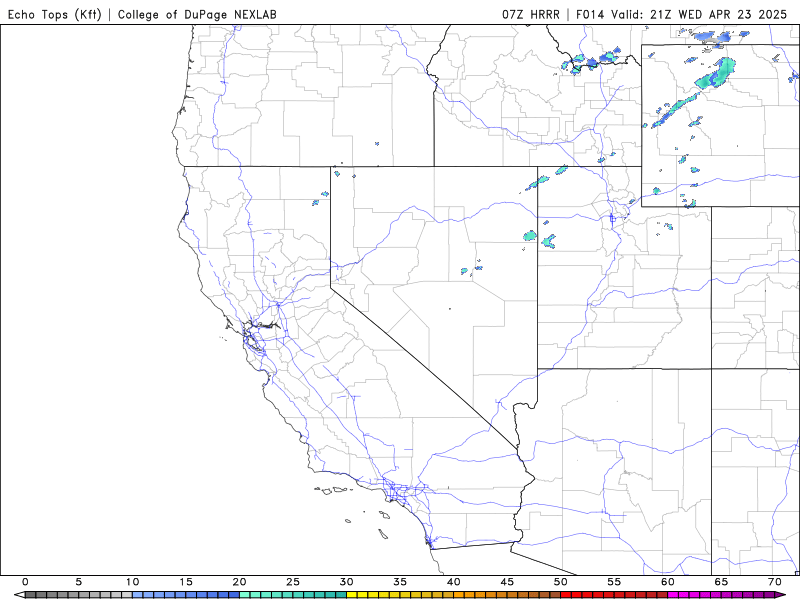This screenshot has height=600, width=800.
Task: Click the color scale label '20'
Action: [x=239, y=582]
